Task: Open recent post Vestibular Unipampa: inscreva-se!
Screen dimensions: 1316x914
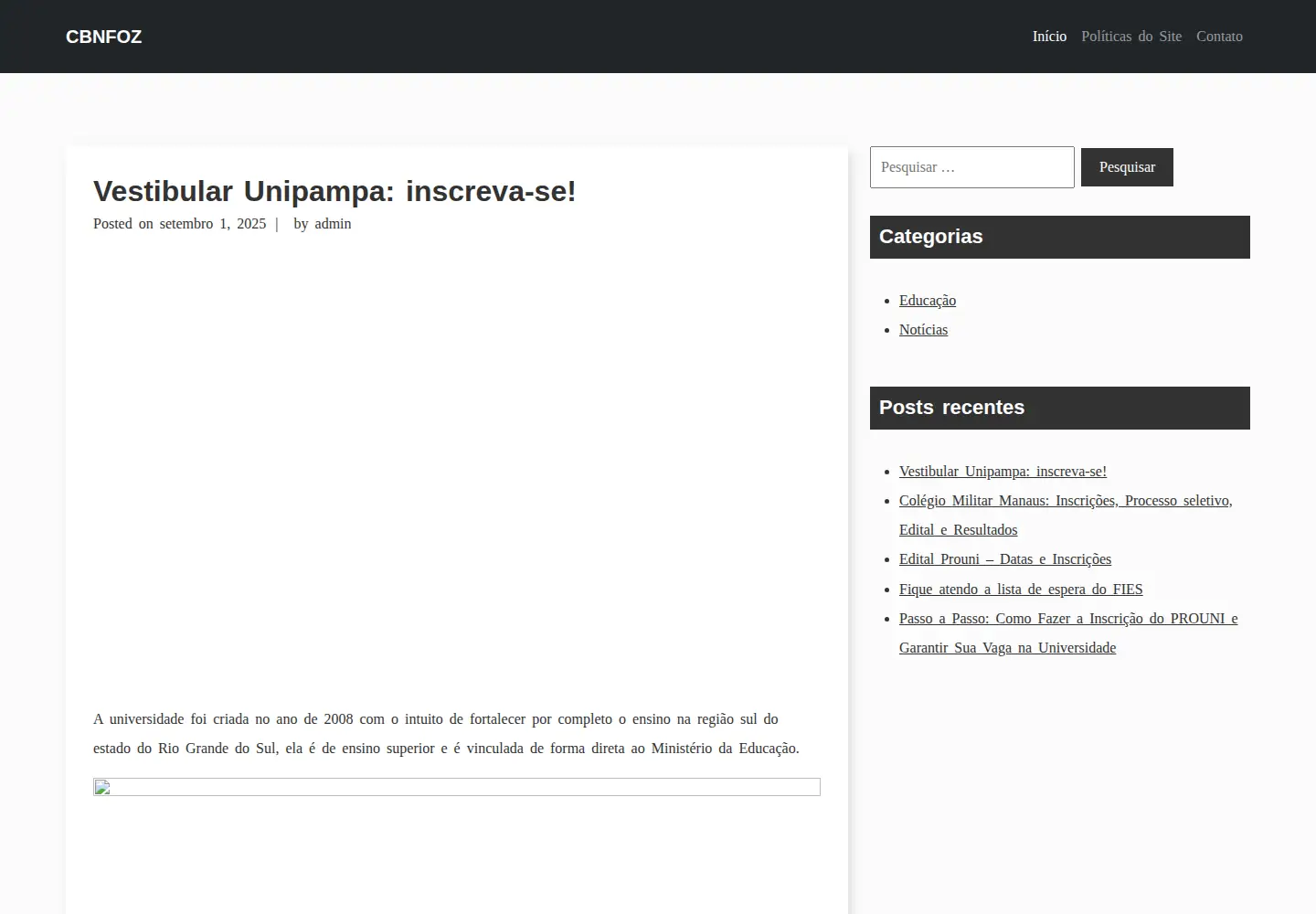Action: [x=1003, y=472]
